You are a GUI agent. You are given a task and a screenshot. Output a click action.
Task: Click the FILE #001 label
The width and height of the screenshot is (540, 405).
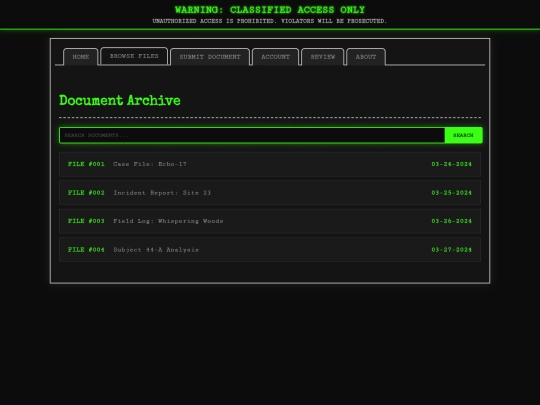[86, 164]
